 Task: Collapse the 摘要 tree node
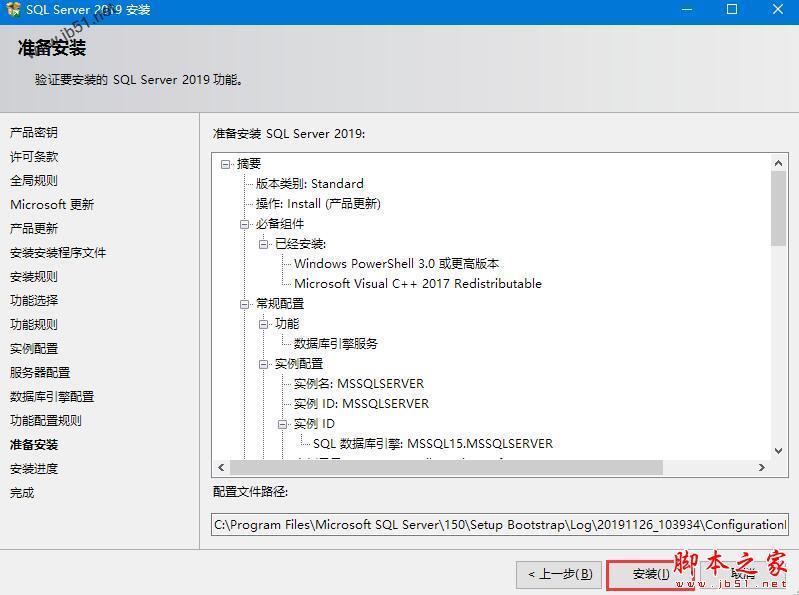point(225,164)
